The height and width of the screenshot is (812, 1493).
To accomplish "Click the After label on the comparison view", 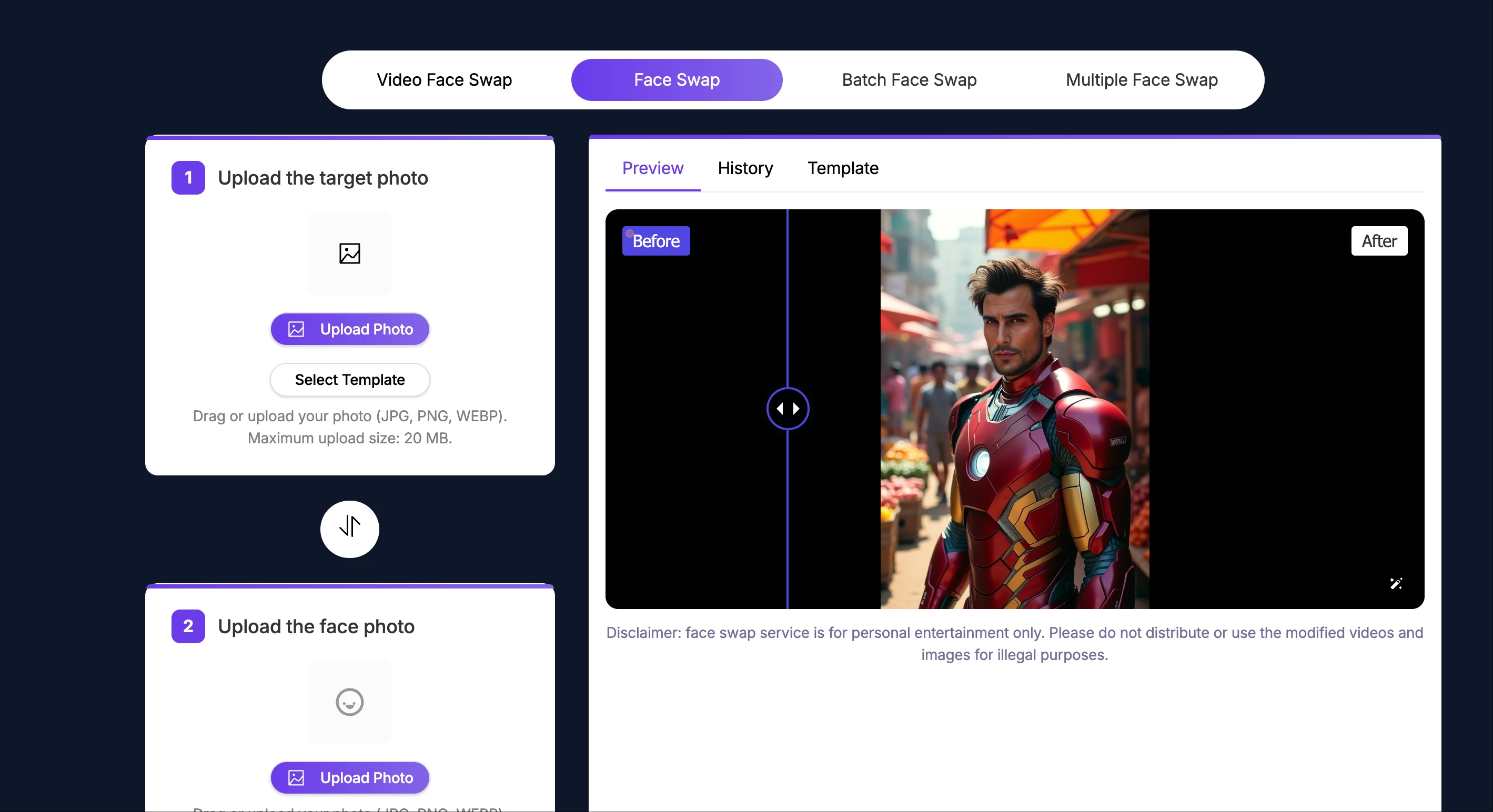I will tap(1379, 240).
